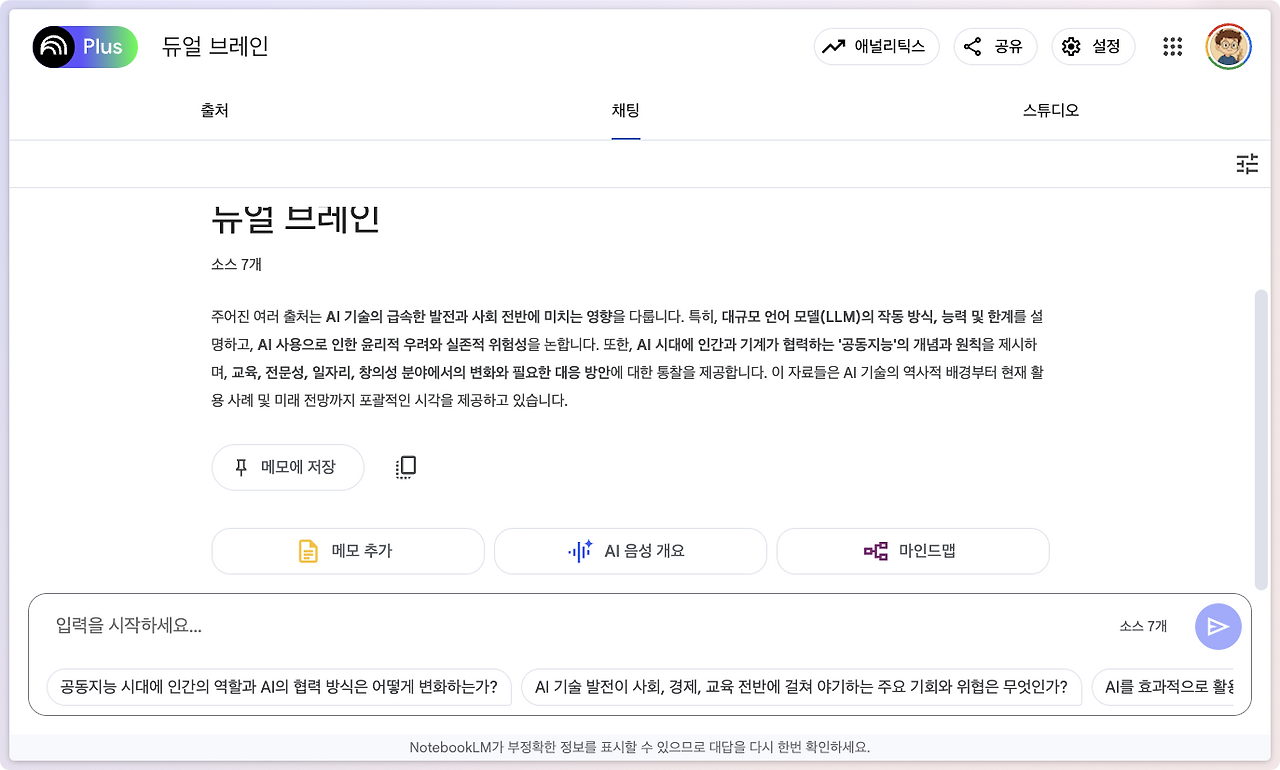This screenshot has height=770, width=1280.
Task: Focus the 입력을 시작하세요 chat input
Action: tap(580, 626)
